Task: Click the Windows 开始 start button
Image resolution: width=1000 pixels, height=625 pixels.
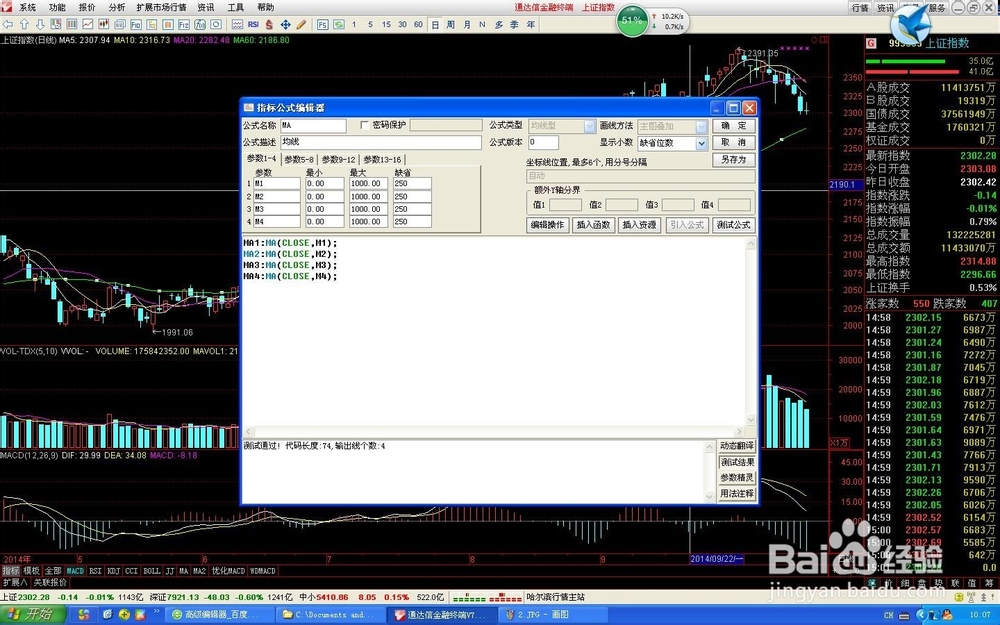Action: [32, 615]
